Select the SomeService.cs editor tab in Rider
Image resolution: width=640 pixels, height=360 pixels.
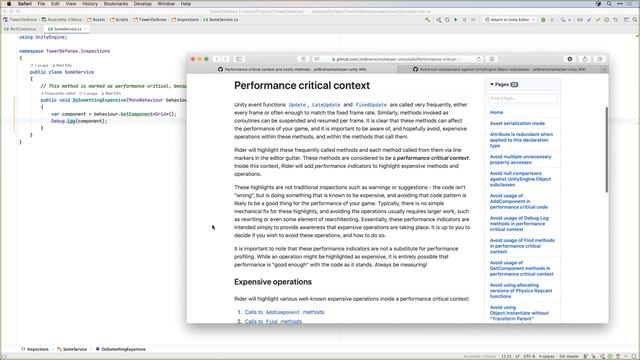(67, 29)
